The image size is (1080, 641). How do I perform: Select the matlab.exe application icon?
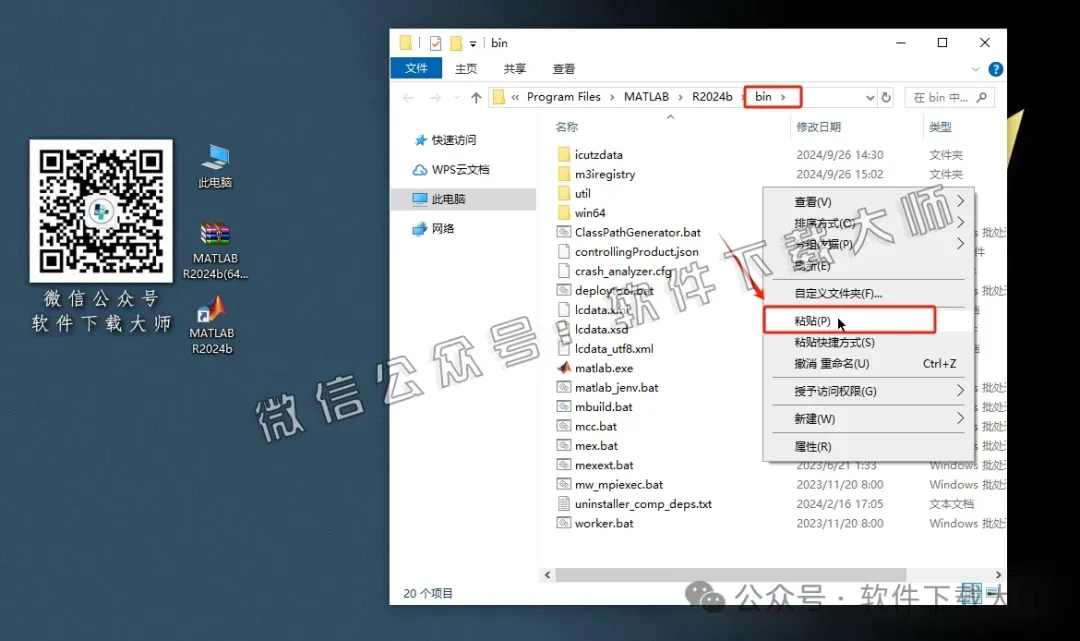point(564,368)
